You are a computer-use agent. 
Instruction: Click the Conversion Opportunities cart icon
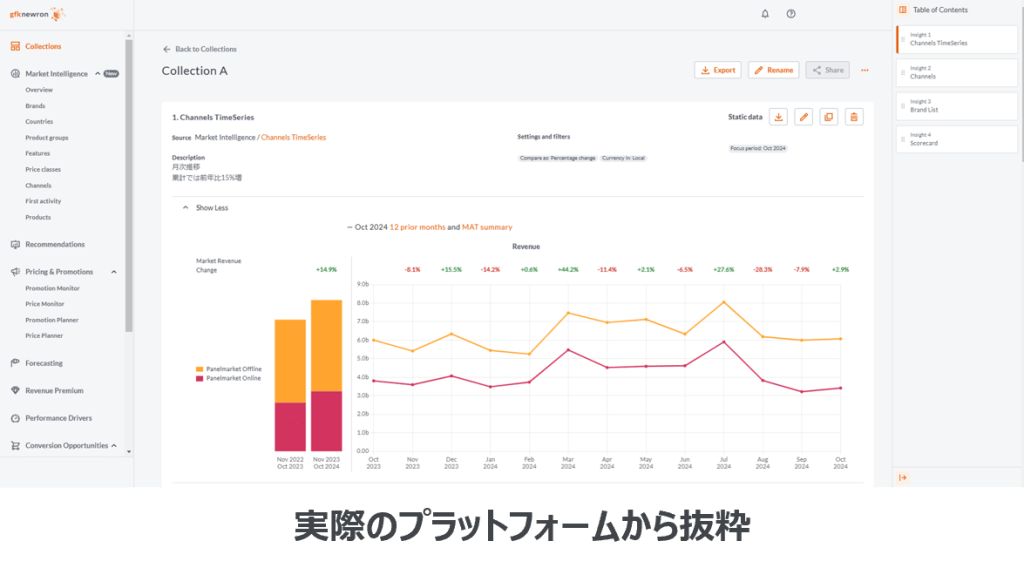(x=15, y=445)
